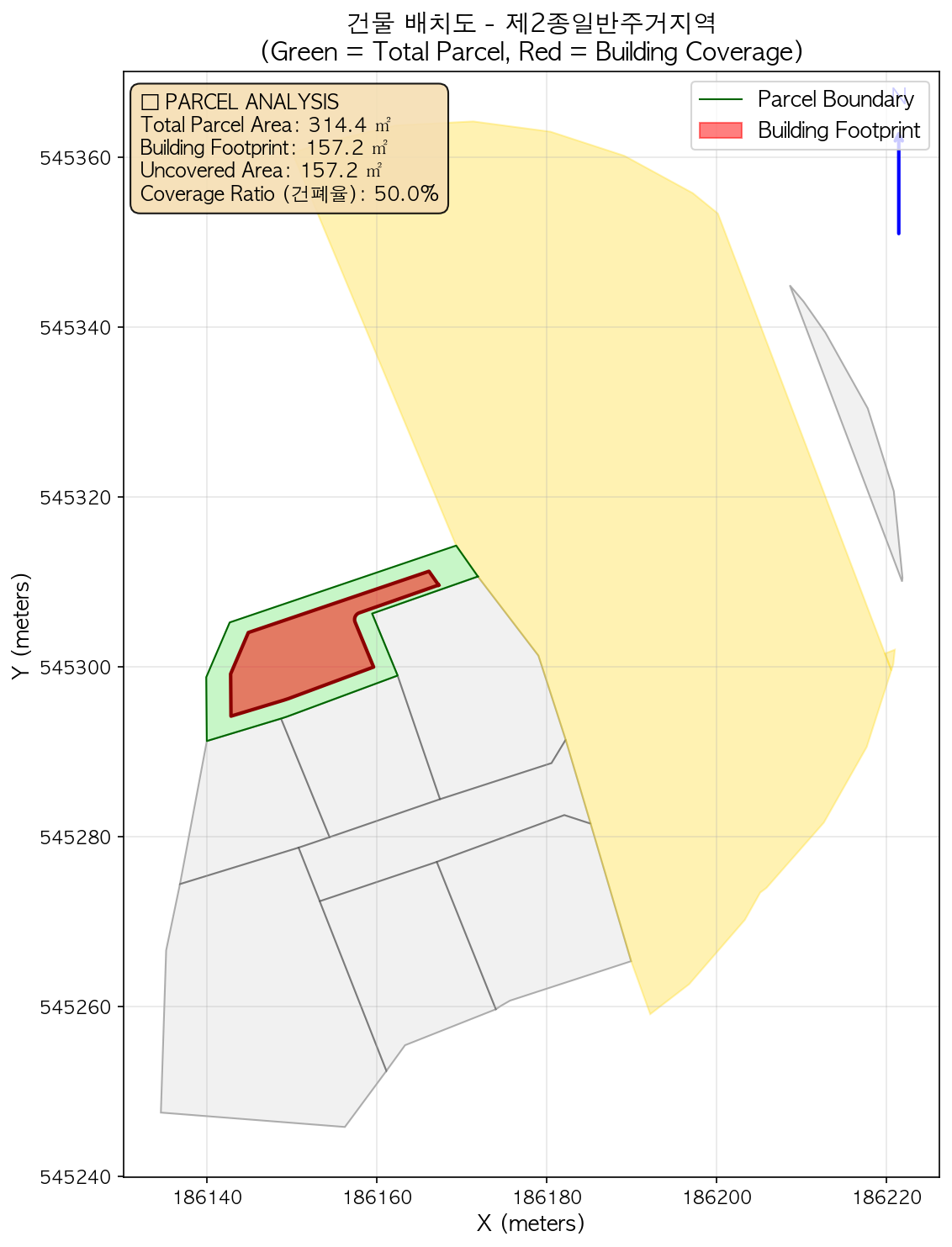Click the Uncovered Area 157.2 text

tap(263, 171)
